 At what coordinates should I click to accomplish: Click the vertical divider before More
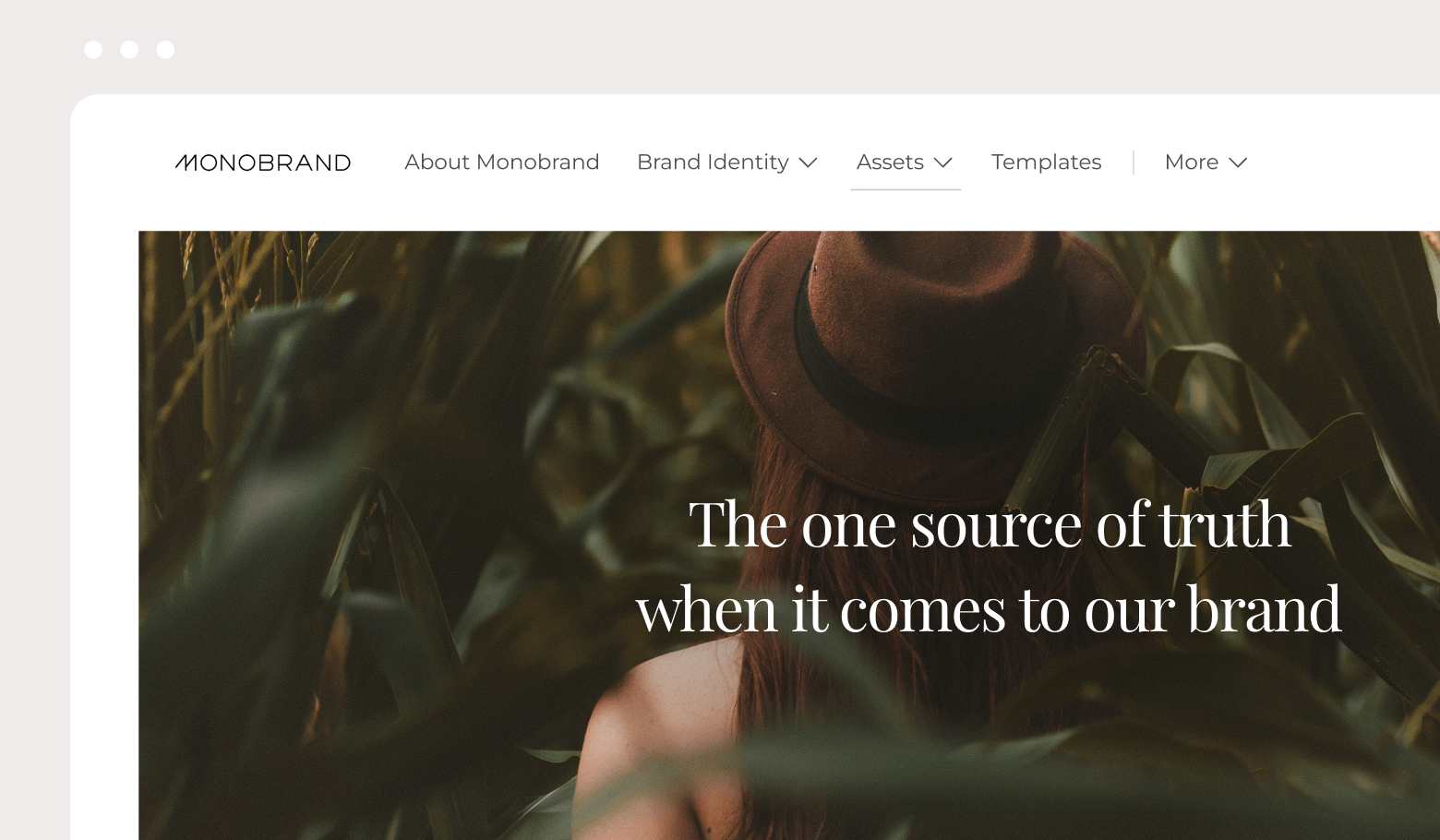tap(1134, 162)
